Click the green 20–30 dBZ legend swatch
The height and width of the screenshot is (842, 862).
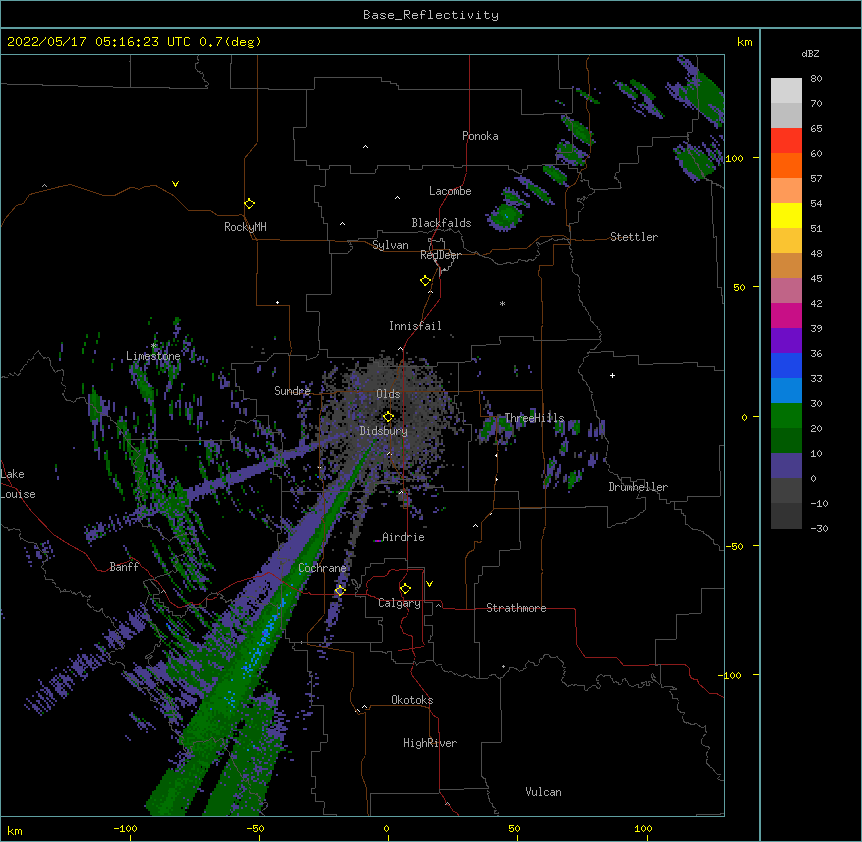point(786,416)
